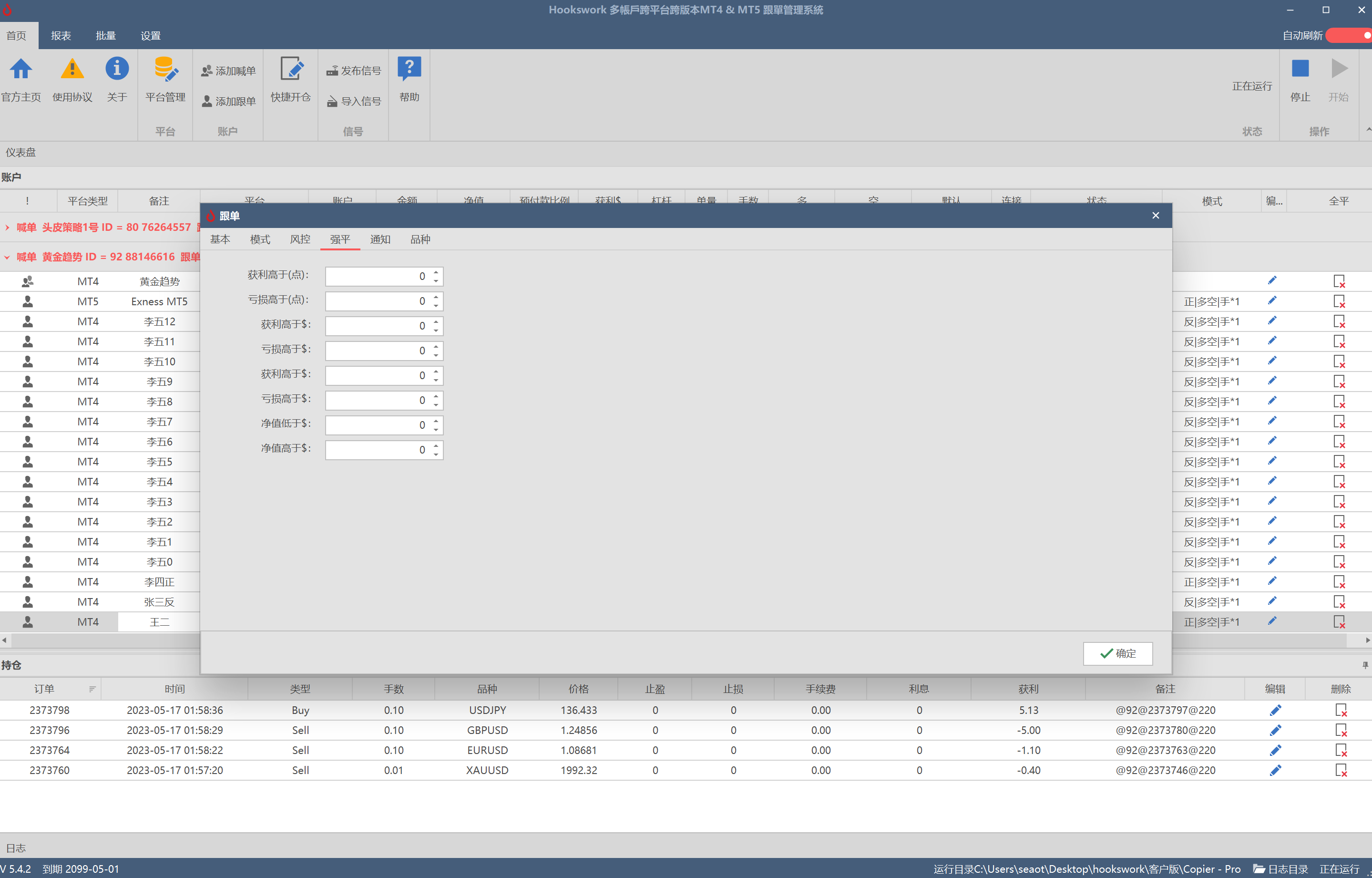Screen dimensions: 1372x878
Task: Click the 关于 info icon
Action: (117, 69)
